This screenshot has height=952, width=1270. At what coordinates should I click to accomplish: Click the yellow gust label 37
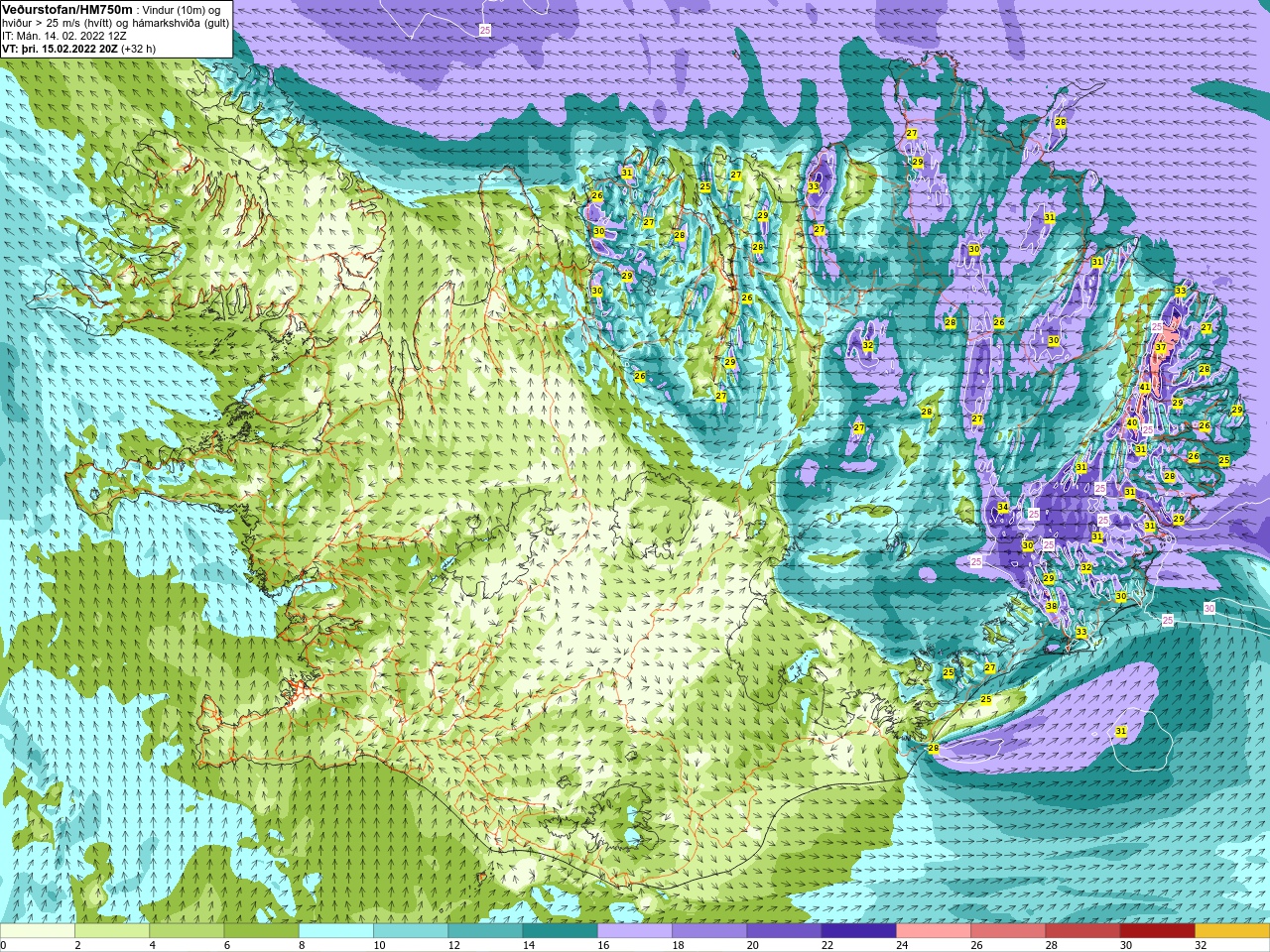click(x=1161, y=347)
